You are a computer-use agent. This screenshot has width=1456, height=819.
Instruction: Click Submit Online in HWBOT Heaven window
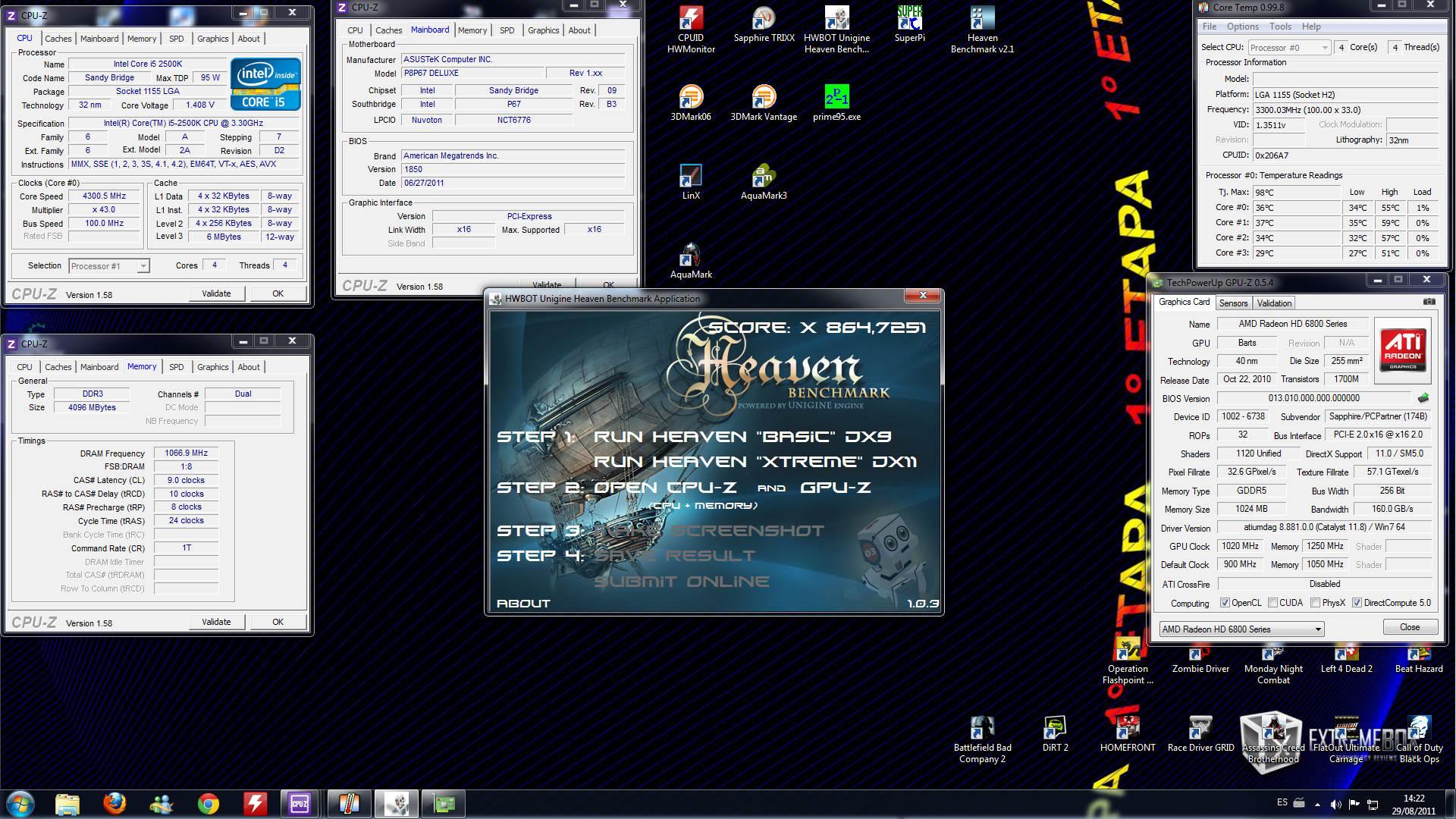pyautogui.click(x=682, y=582)
